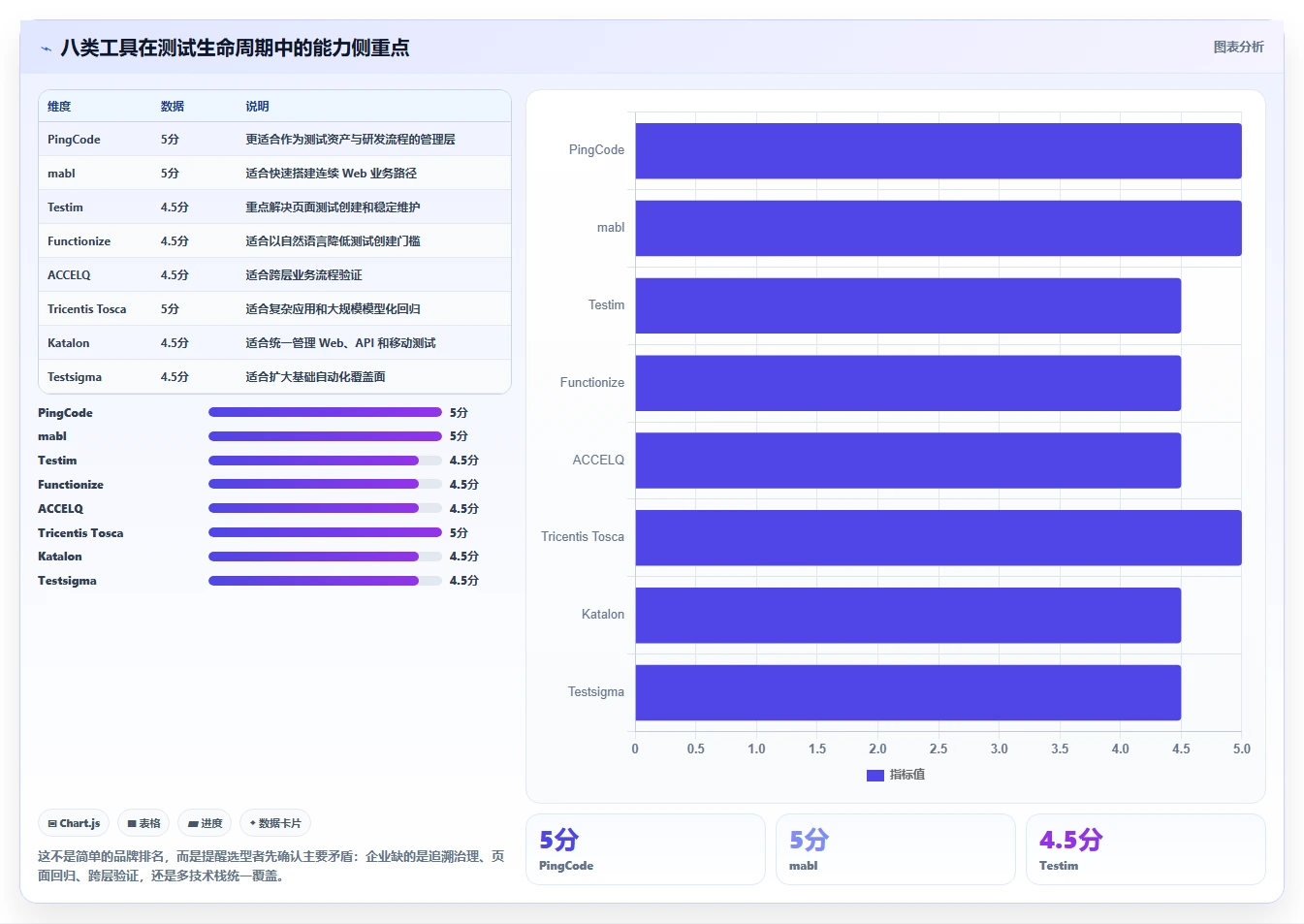Viewport: 1304px width, 924px height.
Task: Open the PingCode 5分 data card
Action: point(646,849)
